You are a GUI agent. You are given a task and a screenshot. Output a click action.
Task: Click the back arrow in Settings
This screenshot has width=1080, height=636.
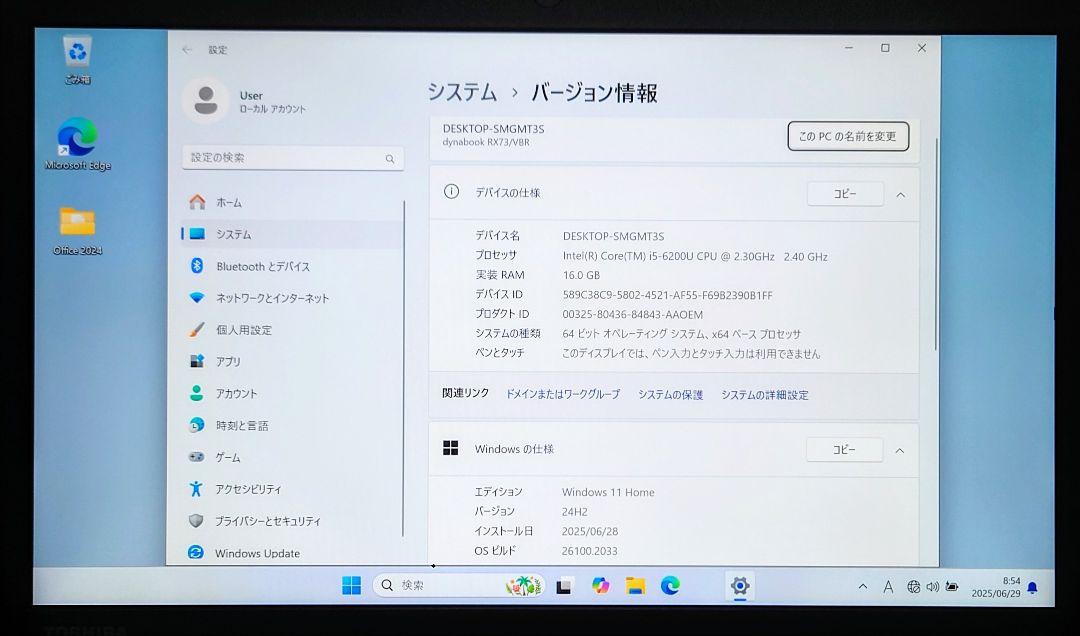(x=187, y=50)
